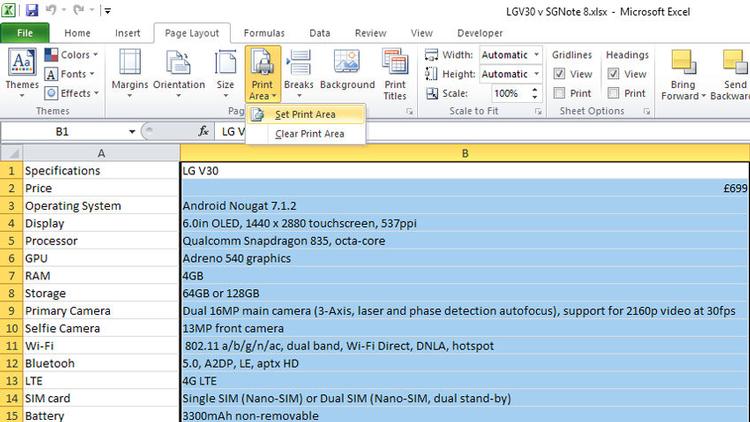Screen dimensions: 750x422
Task: Select cell 'Adreno 540 graphics'
Action: click(x=464, y=258)
